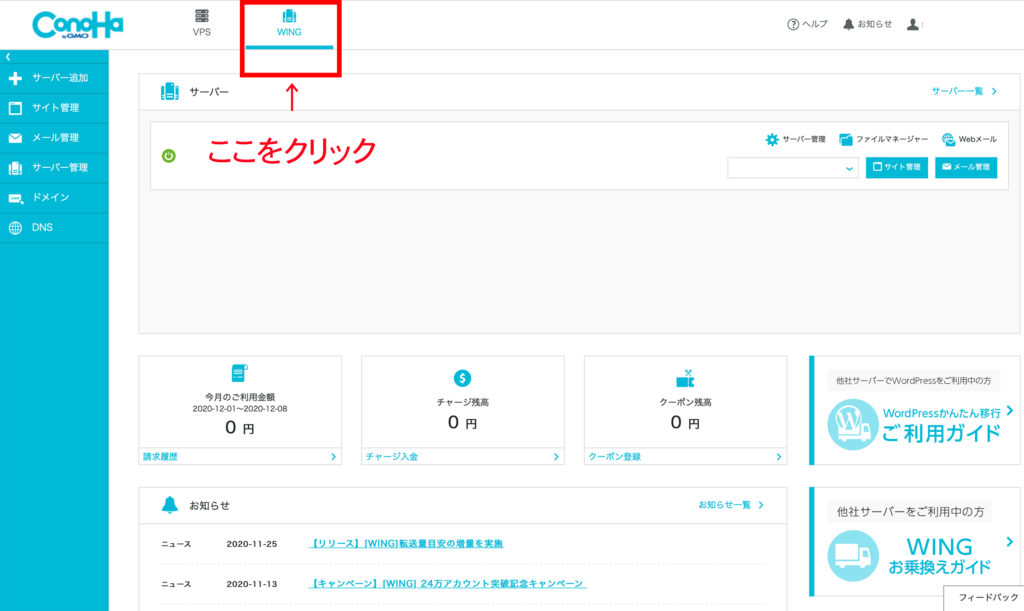Open メール管理 in the sidebar
The width and height of the screenshot is (1024, 611).
54,138
